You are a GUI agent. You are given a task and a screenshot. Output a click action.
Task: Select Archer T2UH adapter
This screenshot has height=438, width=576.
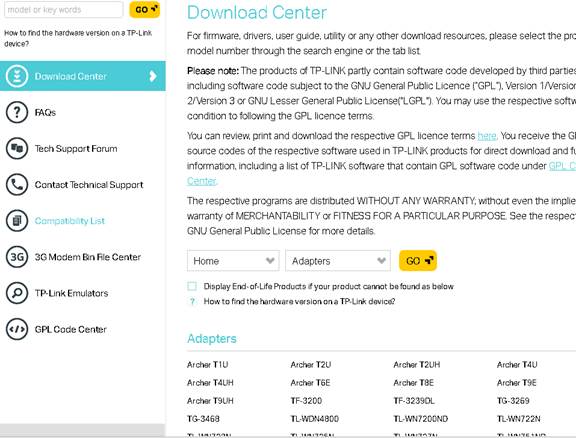pos(417,365)
